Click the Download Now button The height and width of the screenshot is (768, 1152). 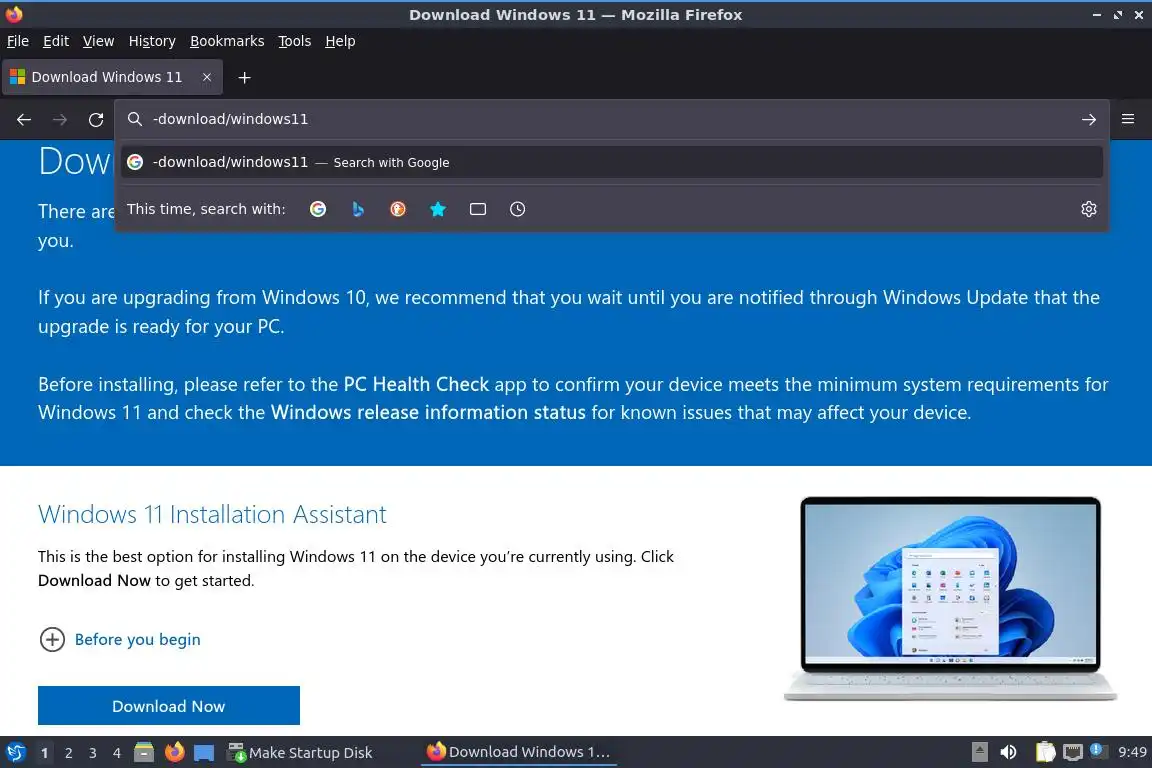(169, 706)
